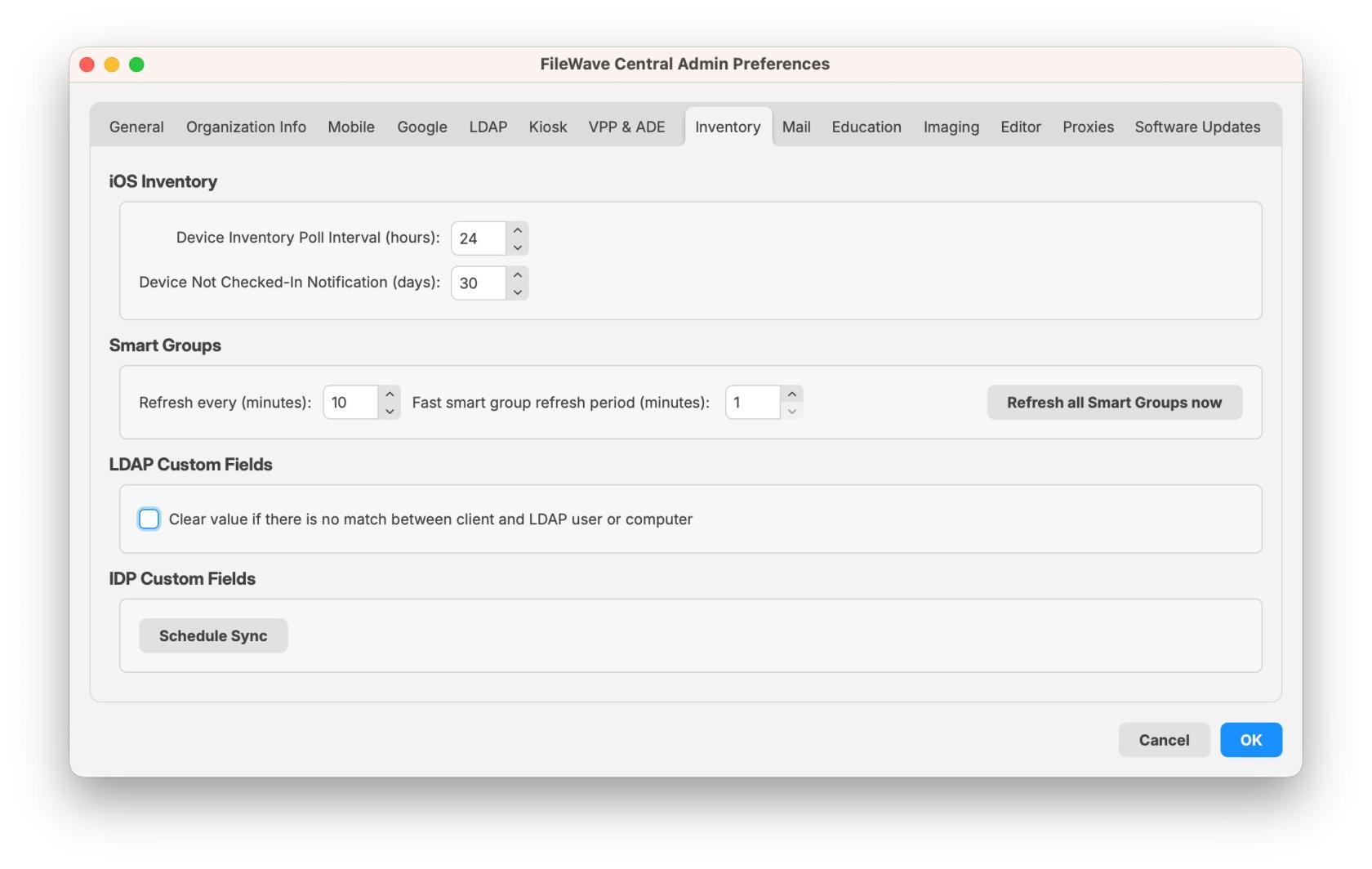Switch to the LDAP tab
The width and height of the screenshot is (1372, 869).
(x=488, y=127)
